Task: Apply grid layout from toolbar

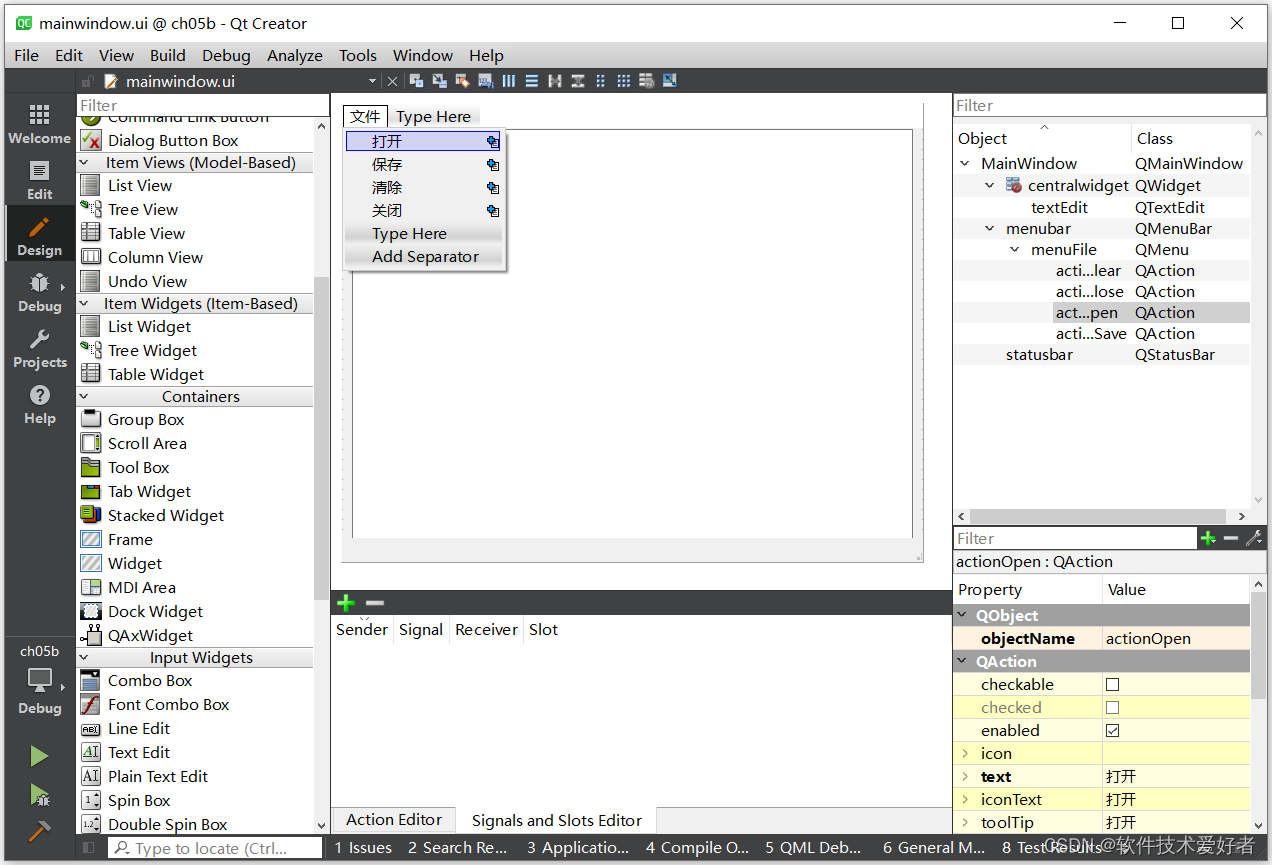Action: click(x=623, y=81)
